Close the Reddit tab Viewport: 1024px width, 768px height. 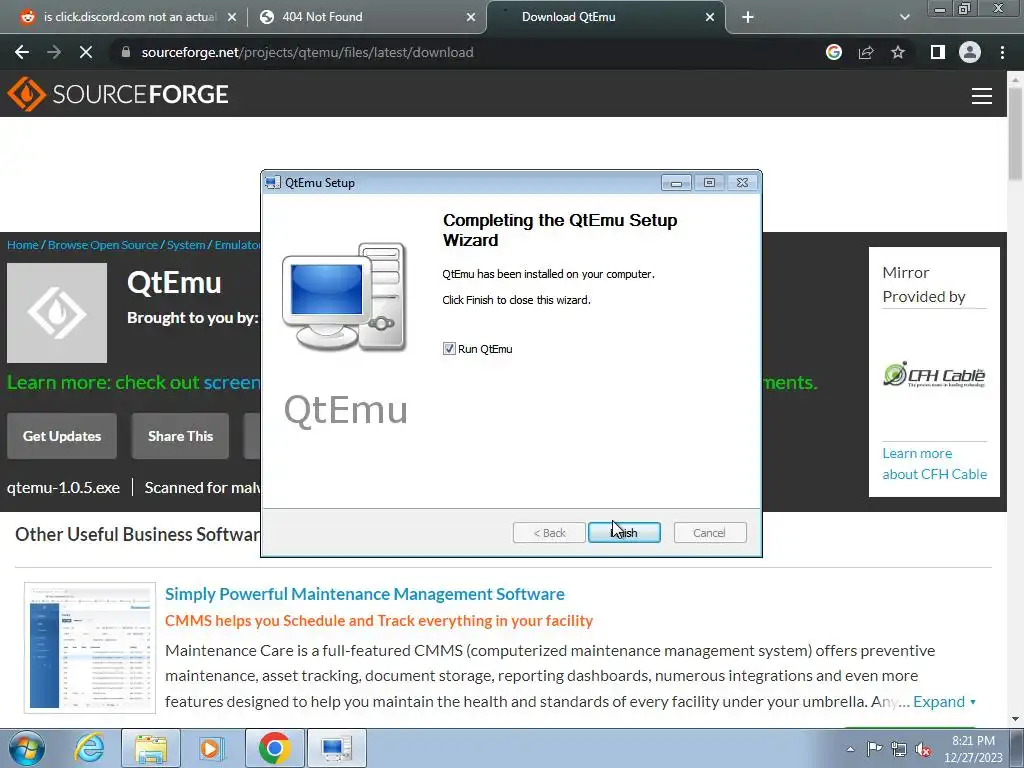(232, 18)
